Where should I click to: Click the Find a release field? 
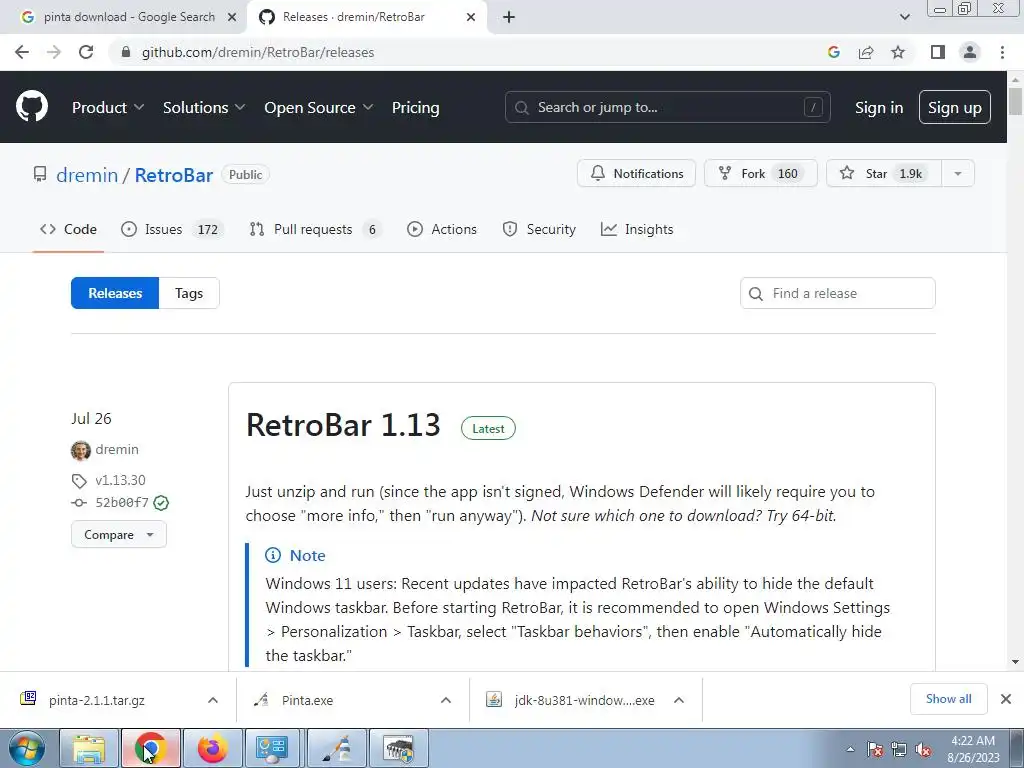[837, 293]
